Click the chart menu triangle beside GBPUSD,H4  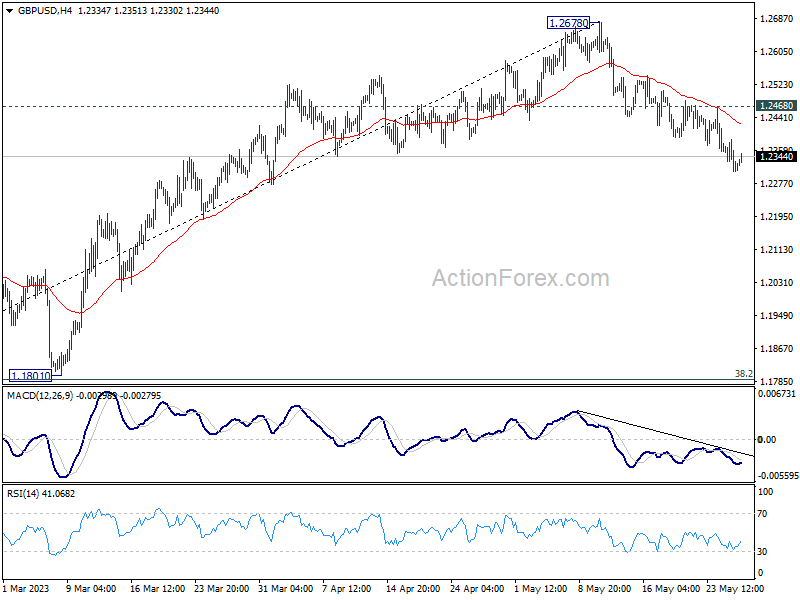click(x=10, y=11)
